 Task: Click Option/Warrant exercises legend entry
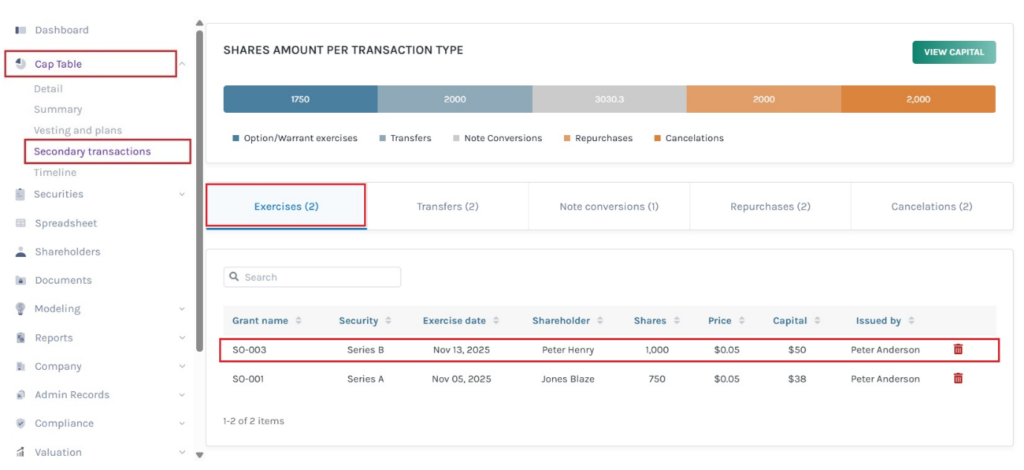coord(295,138)
